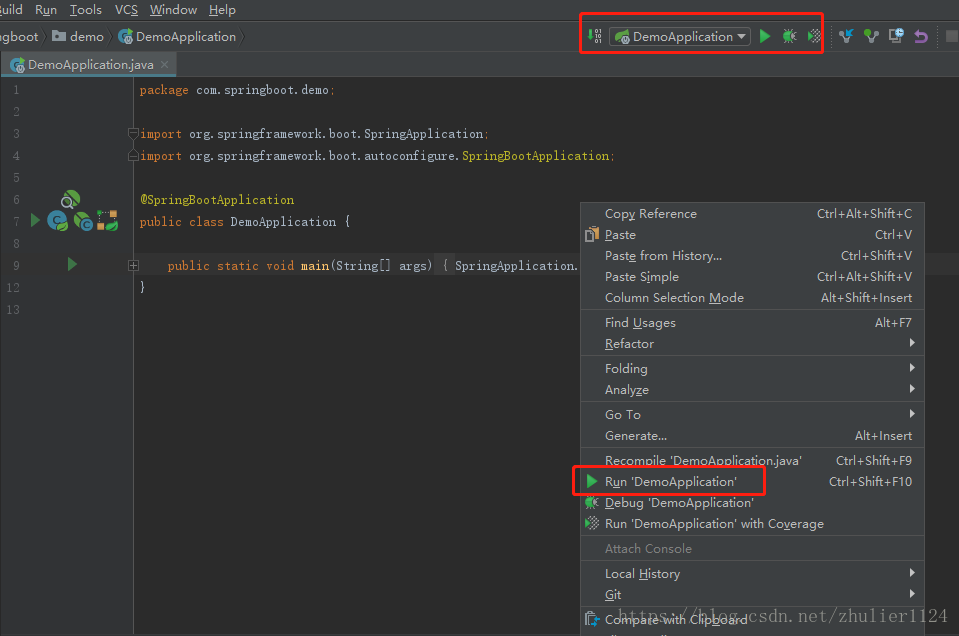This screenshot has width=959, height=636.
Task: Click the package com.springboot.demo line
Action: 237,90
